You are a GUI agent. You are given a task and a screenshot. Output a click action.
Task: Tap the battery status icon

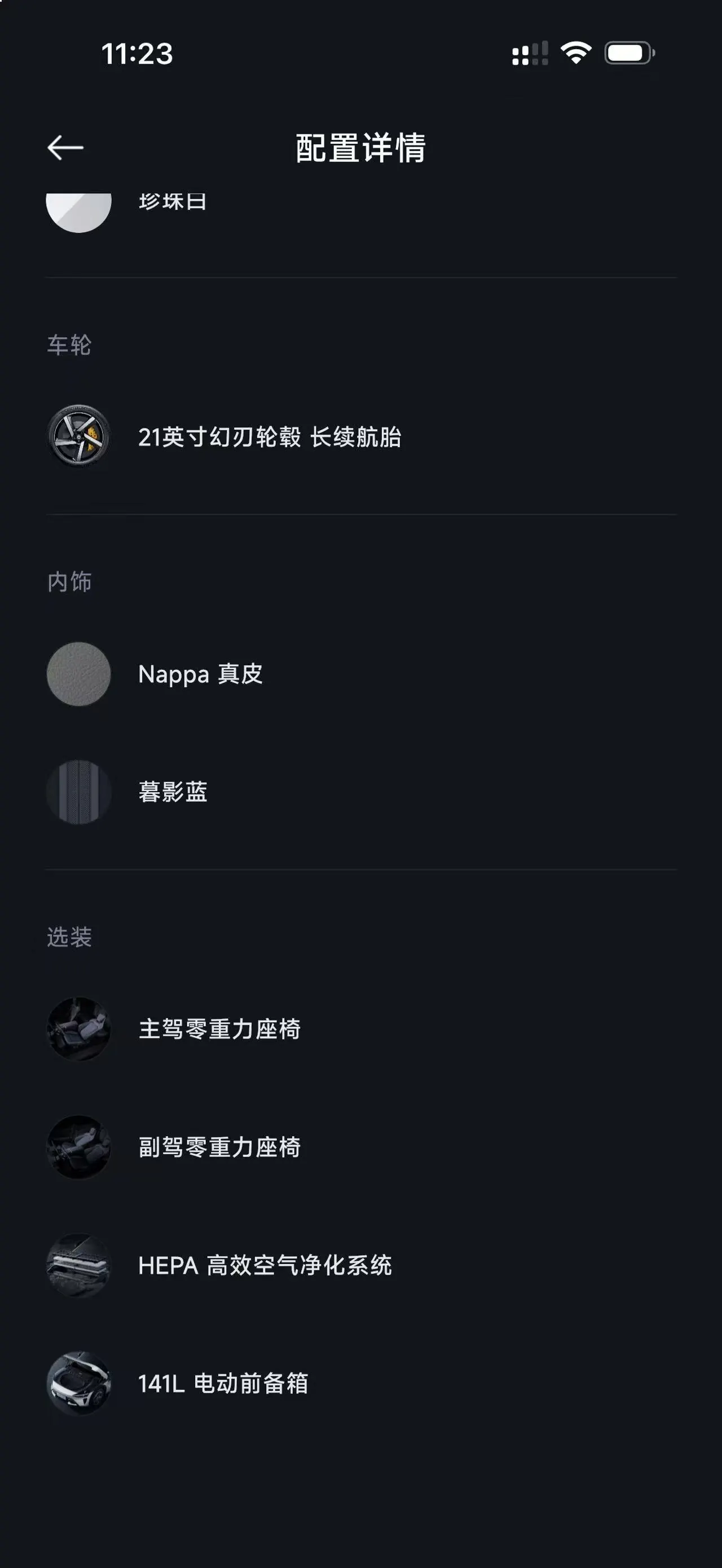click(x=629, y=53)
